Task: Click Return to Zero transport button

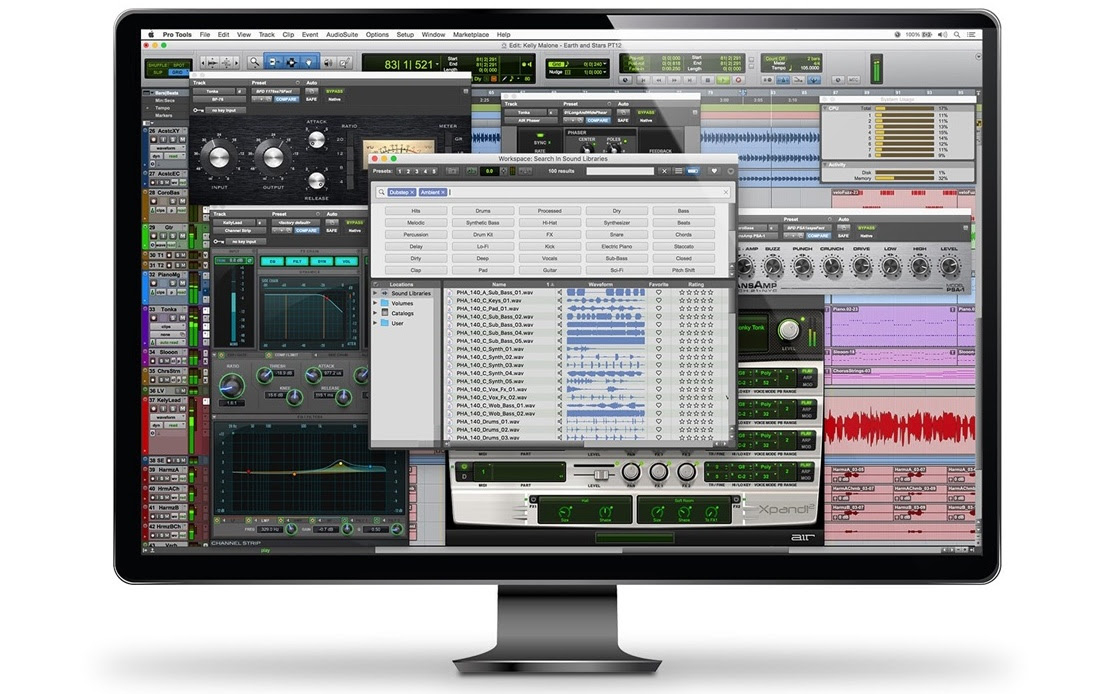Action: pos(643,80)
